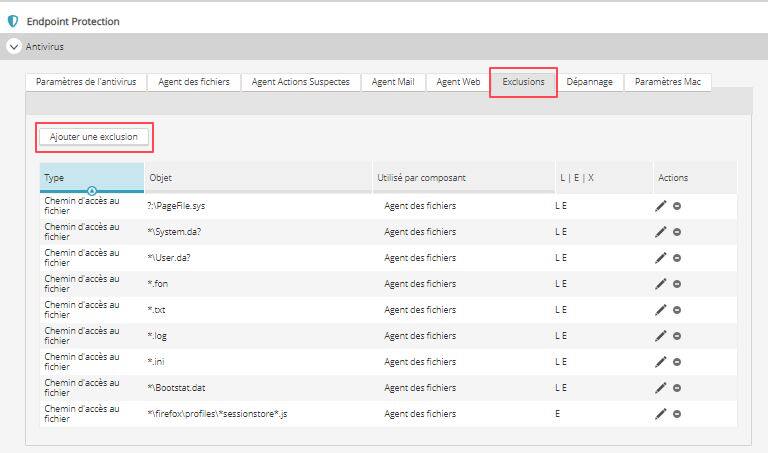Viewport: 768px width, 453px height.
Task: Edit the *.ini exclusion with pencil
Action: point(660,361)
